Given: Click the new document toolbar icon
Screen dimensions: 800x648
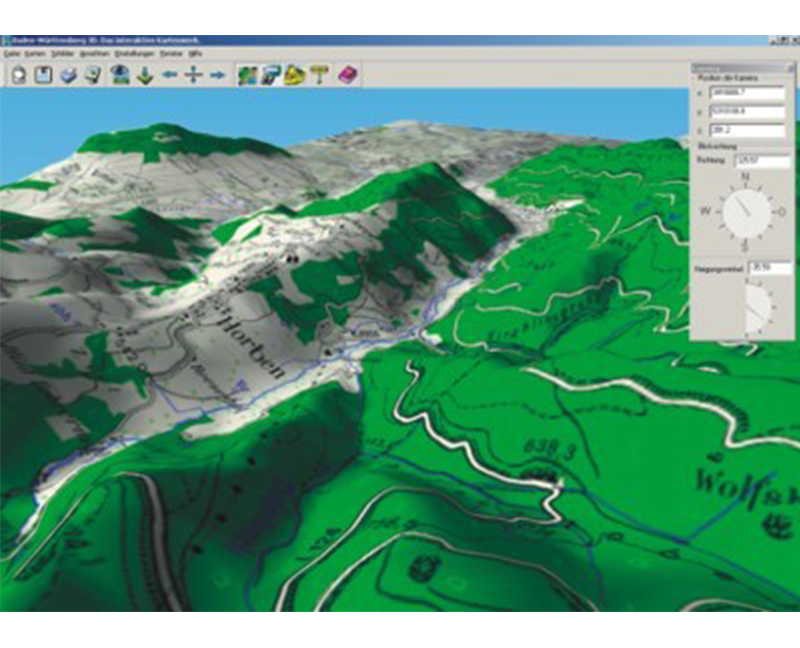Looking at the screenshot, I should [20, 75].
